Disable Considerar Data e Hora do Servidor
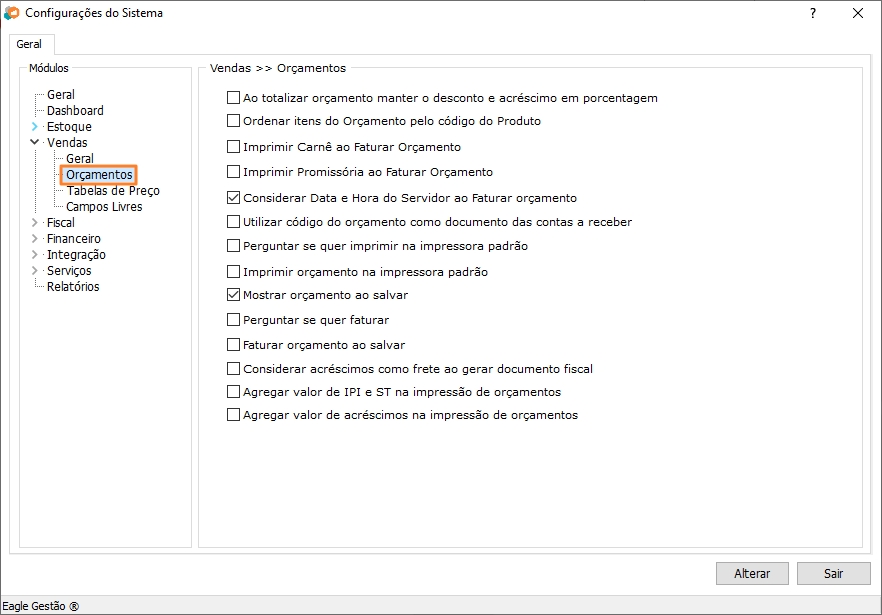The height and width of the screenshot is (615, 882). point(234,198)
